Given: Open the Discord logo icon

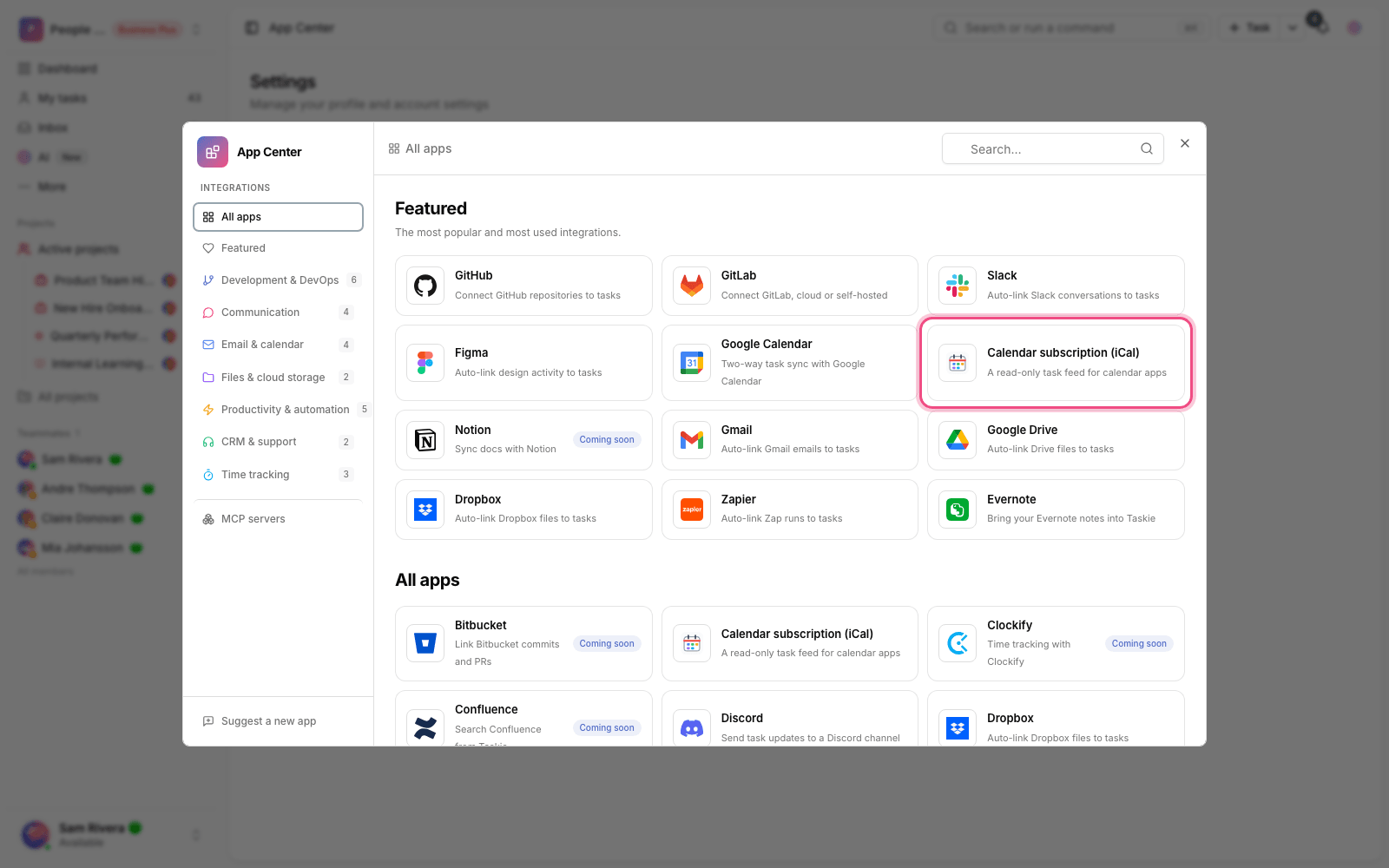Looking at the screenshot, I should pos(692,727).
